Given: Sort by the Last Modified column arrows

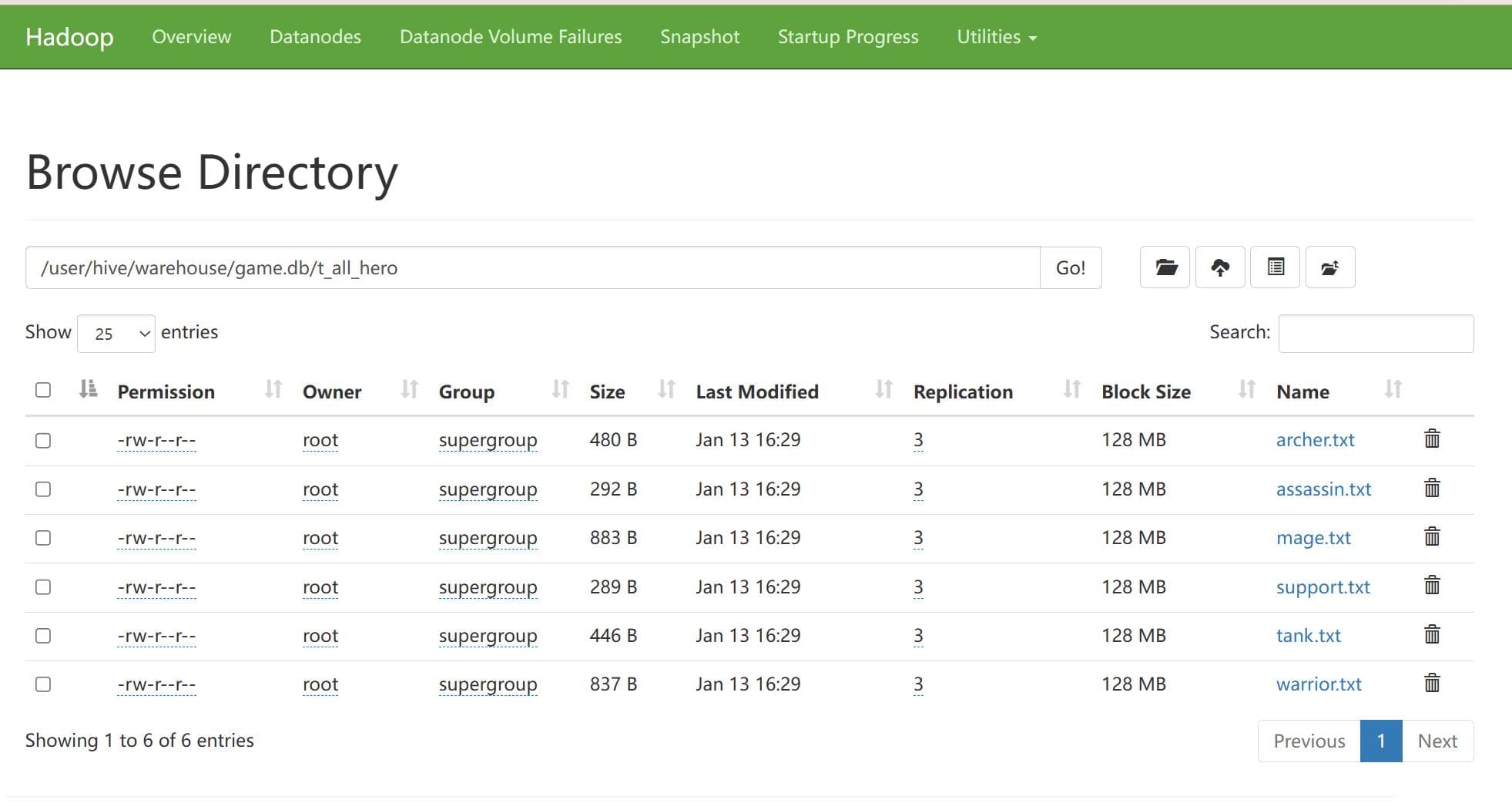Looking at the screenshot, I should (884, 390).
